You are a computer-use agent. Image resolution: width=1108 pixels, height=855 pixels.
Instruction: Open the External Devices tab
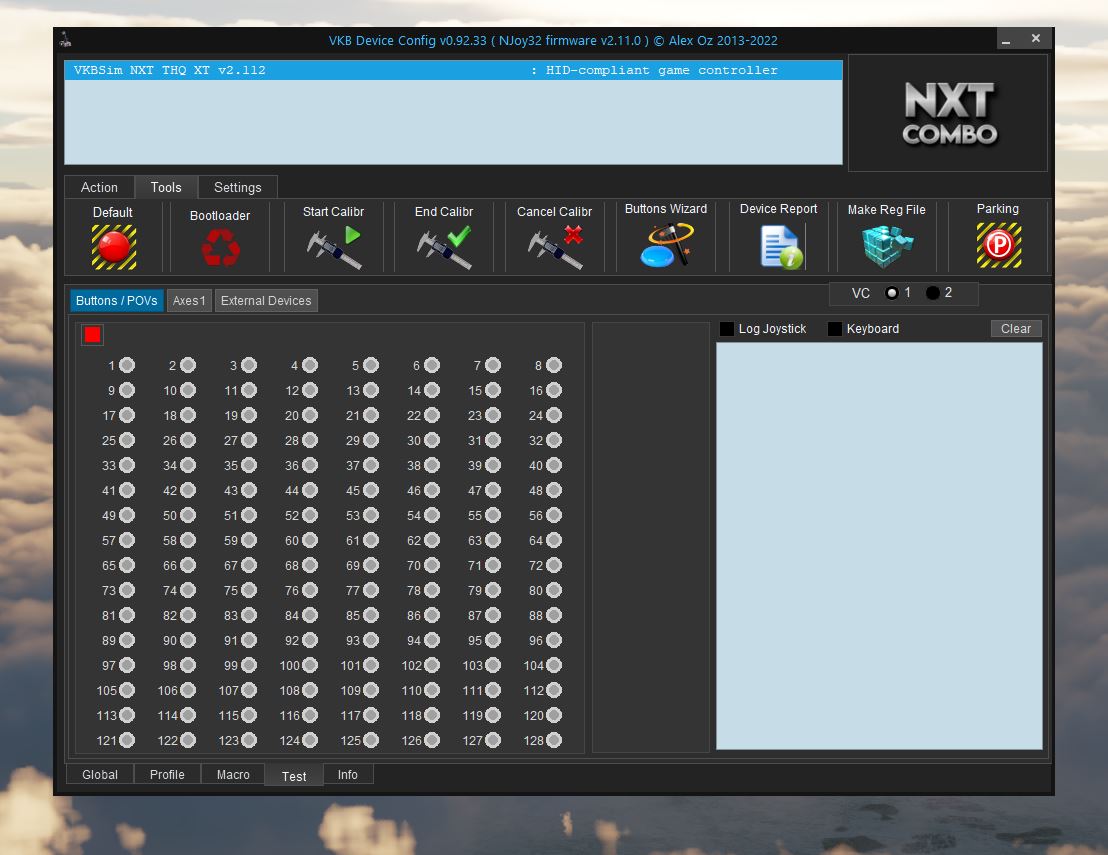tap(266, 300)
